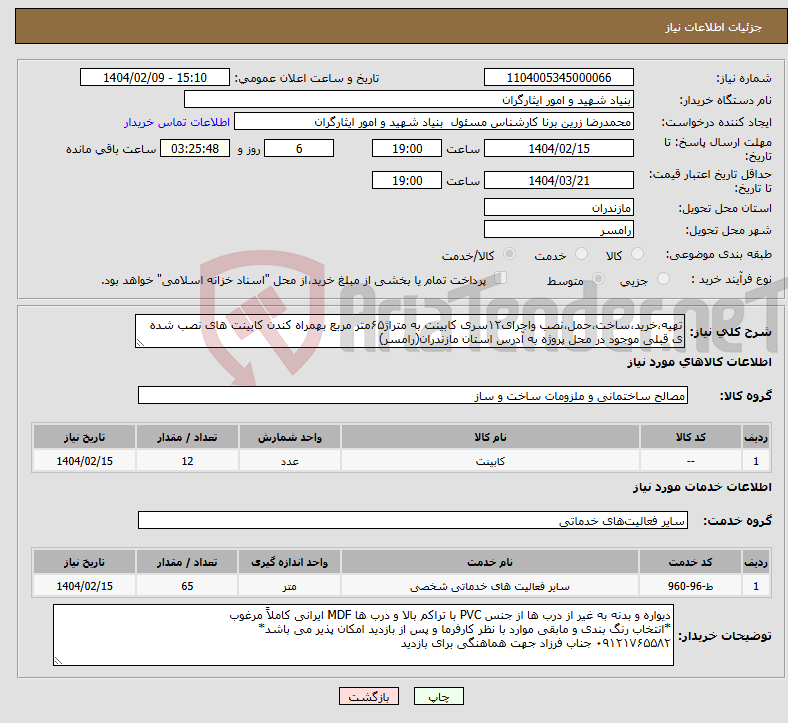Toggle the اسناد خزانه اسلامی payment checkbox
This screenshot has width=788, height=723.
pos(500,277)
